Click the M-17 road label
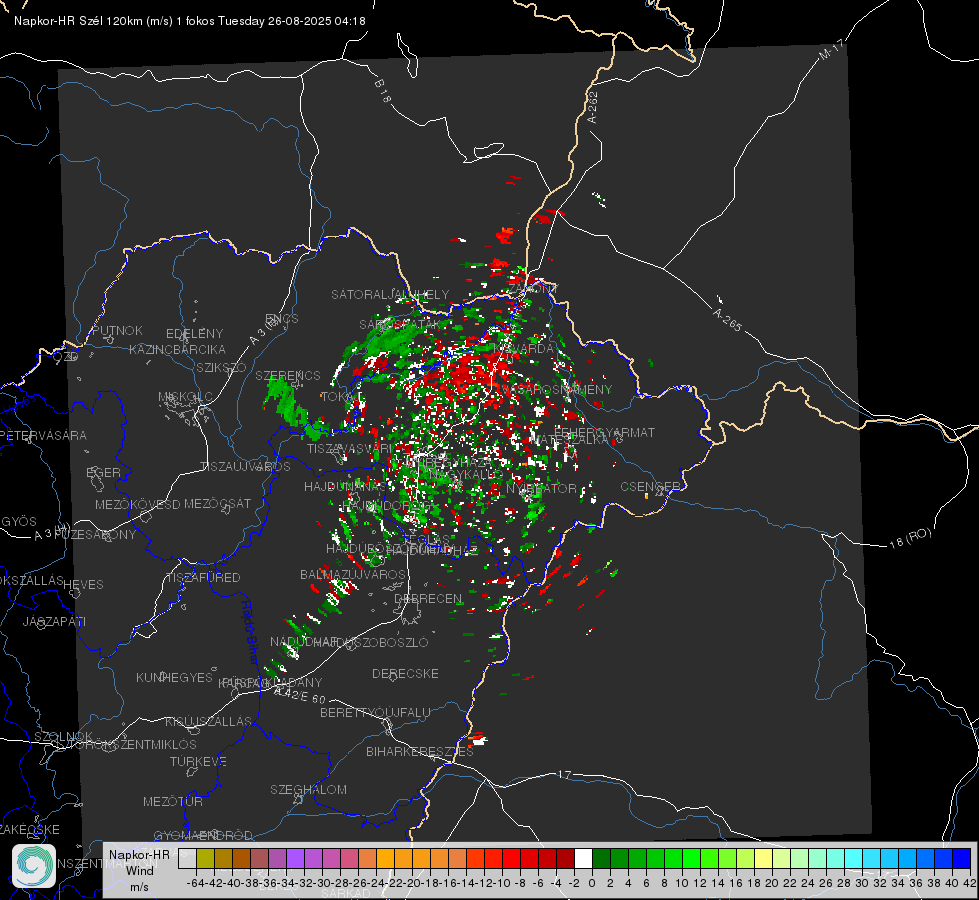Screen dimensions: 979x900 (832, 49)
